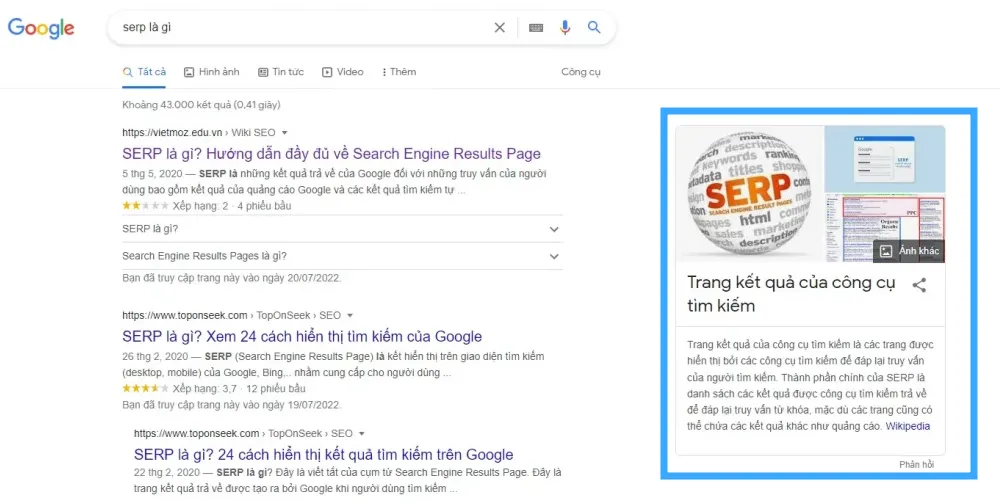Open the dropdown arrow beside vietmoz.edu.vn URL
This screenshot has width=1000, height=503.
[x=285, y=132]
